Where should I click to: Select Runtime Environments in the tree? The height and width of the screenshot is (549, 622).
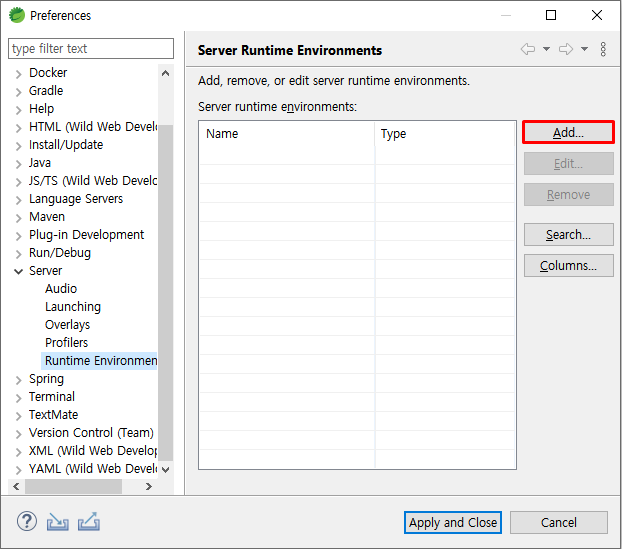100,361
